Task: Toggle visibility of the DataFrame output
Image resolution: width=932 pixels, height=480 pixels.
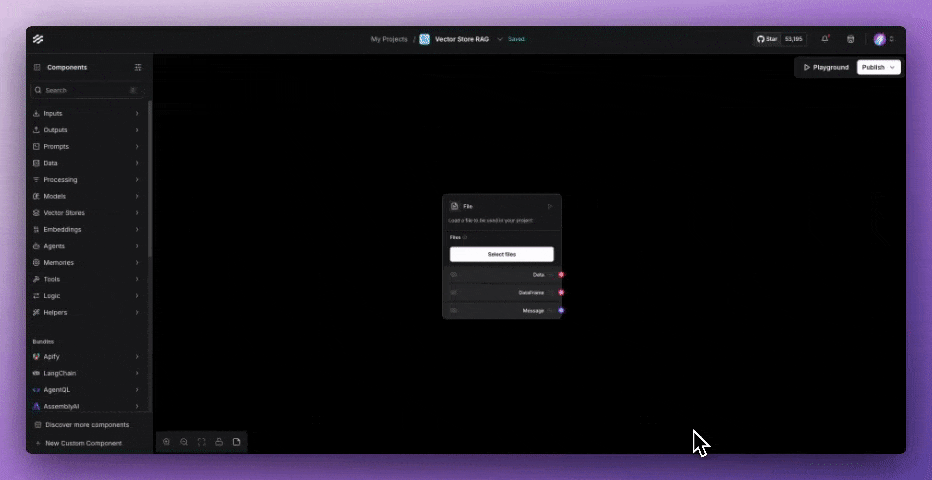Action: (x=454, y=292)
